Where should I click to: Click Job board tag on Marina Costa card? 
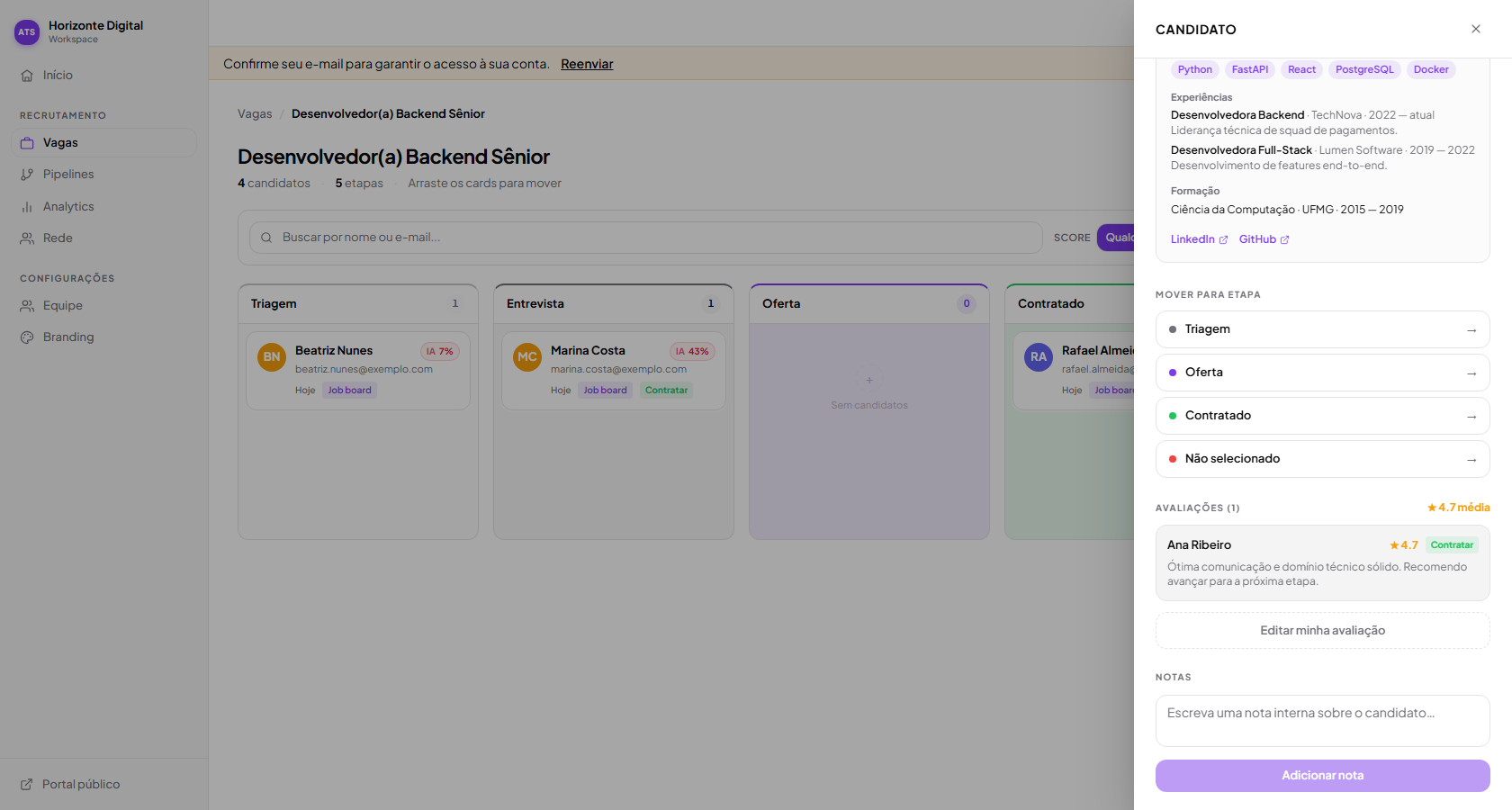tap(605, 391)
